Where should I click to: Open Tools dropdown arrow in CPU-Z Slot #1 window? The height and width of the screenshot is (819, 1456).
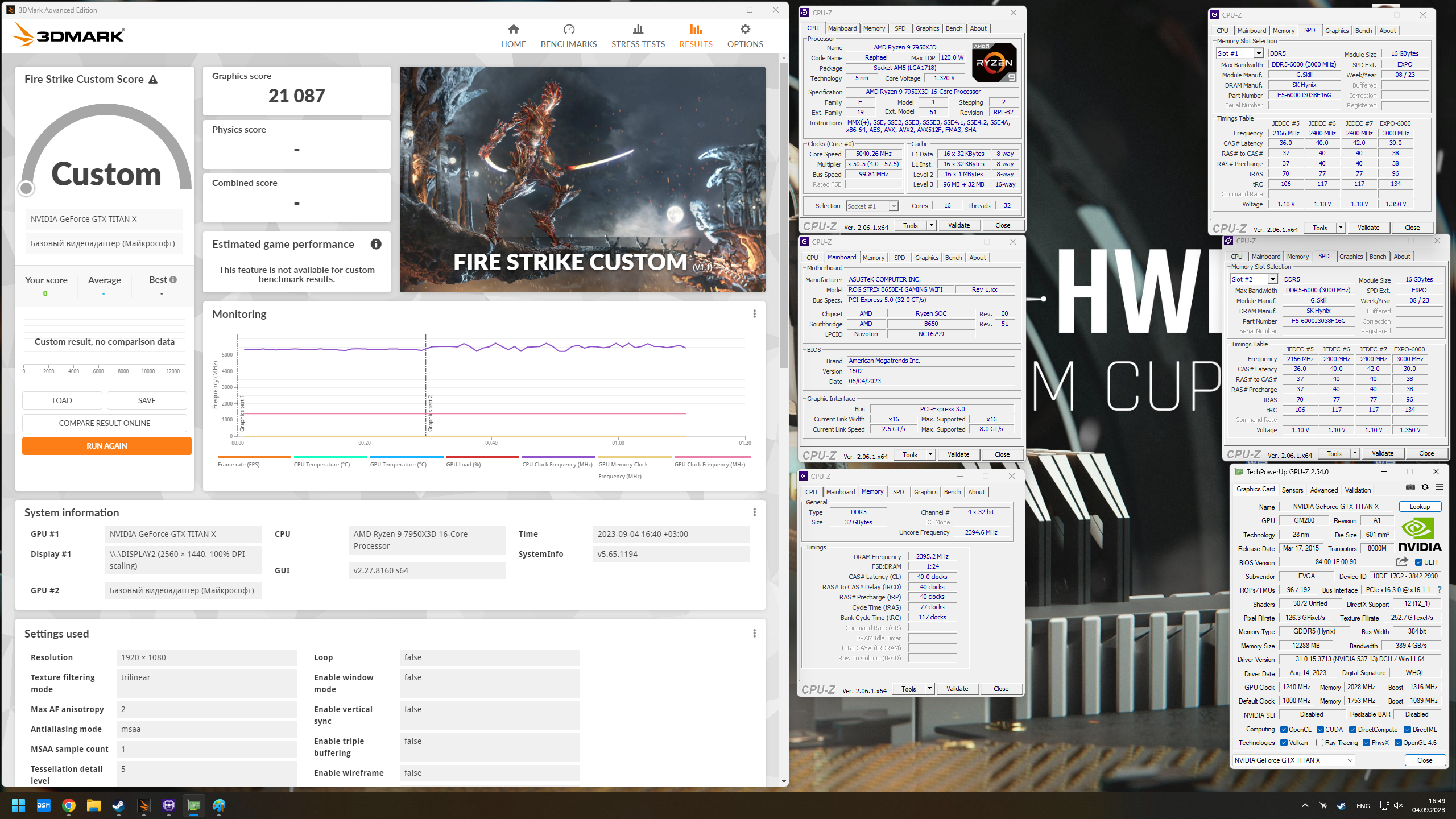[1341, 227]
